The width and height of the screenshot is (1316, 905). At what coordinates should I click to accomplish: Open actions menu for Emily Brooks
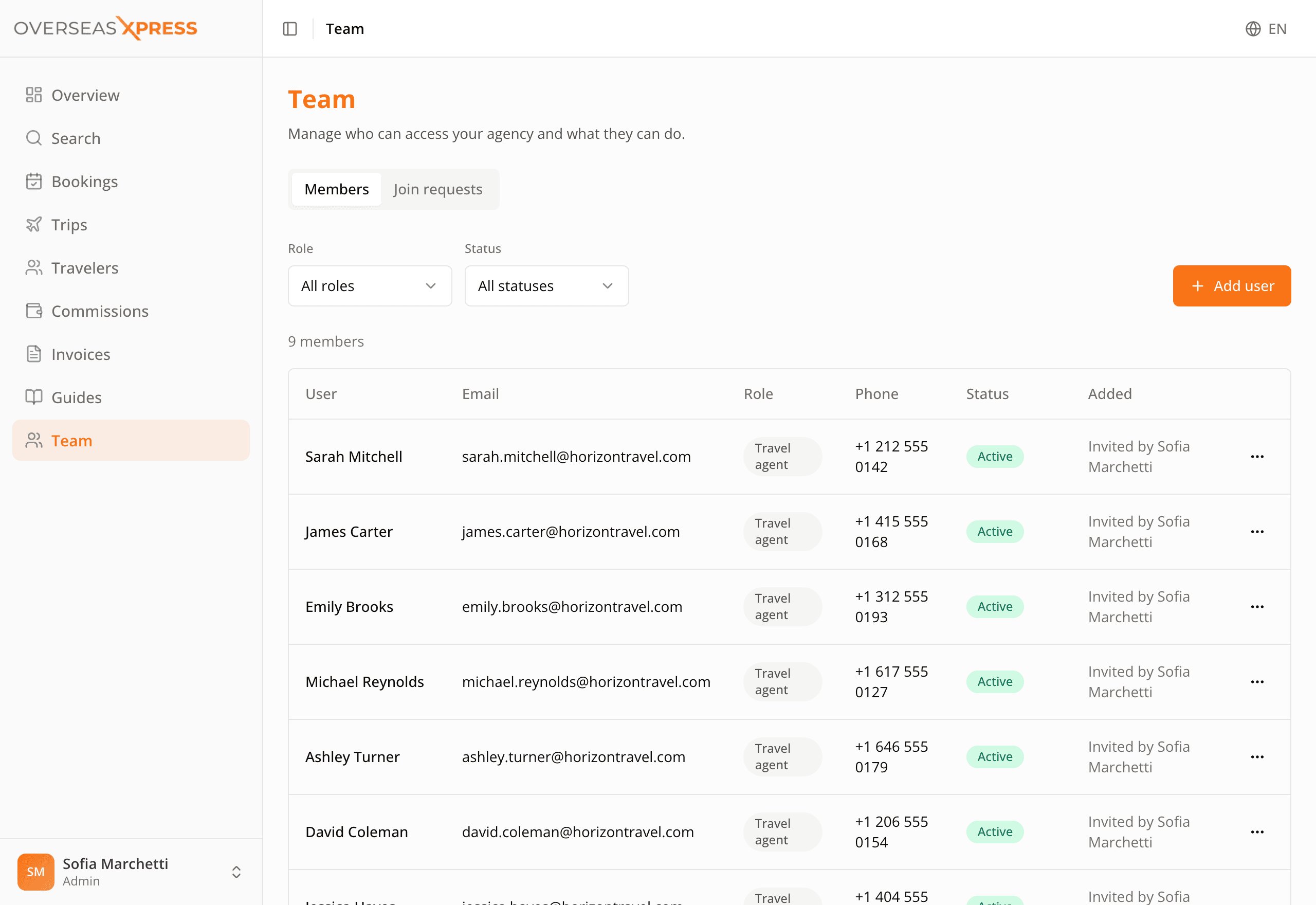point(1257,607)
